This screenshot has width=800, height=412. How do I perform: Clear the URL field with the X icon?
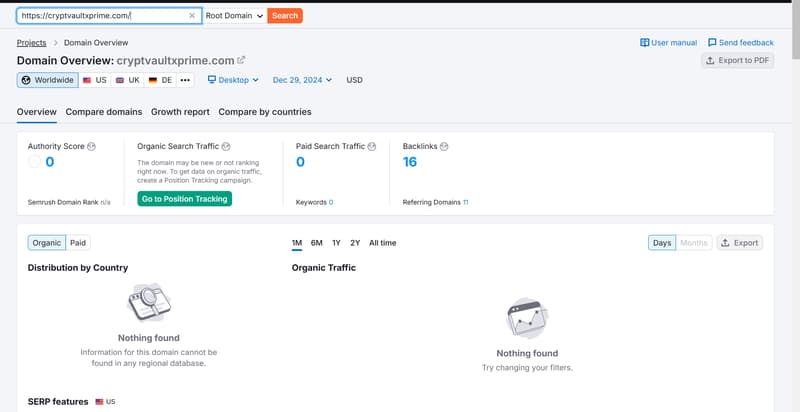pyautogui.click(x=192, y=16)
